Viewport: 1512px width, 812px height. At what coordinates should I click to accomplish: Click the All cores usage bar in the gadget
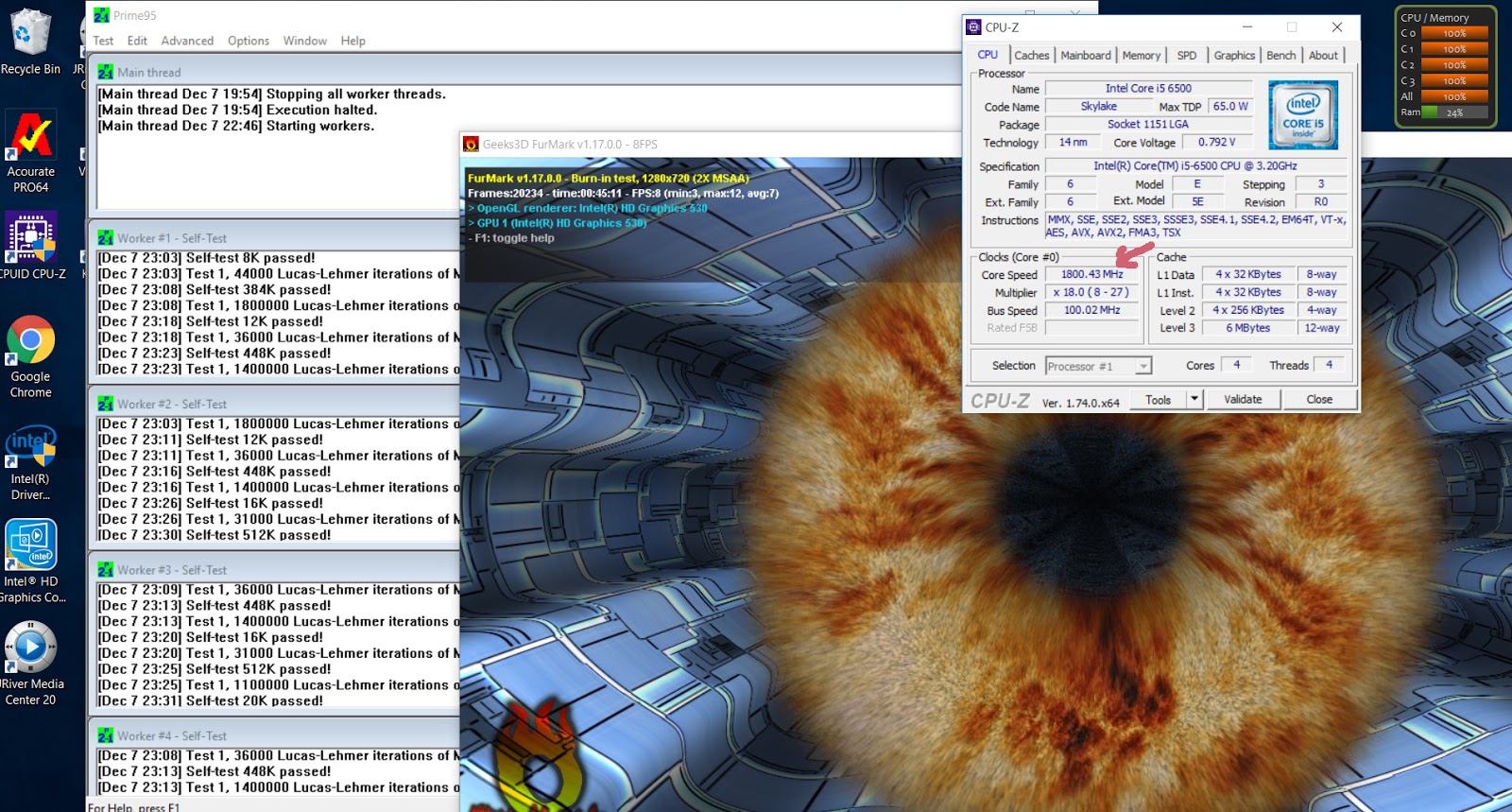(x=1453, y=96)
